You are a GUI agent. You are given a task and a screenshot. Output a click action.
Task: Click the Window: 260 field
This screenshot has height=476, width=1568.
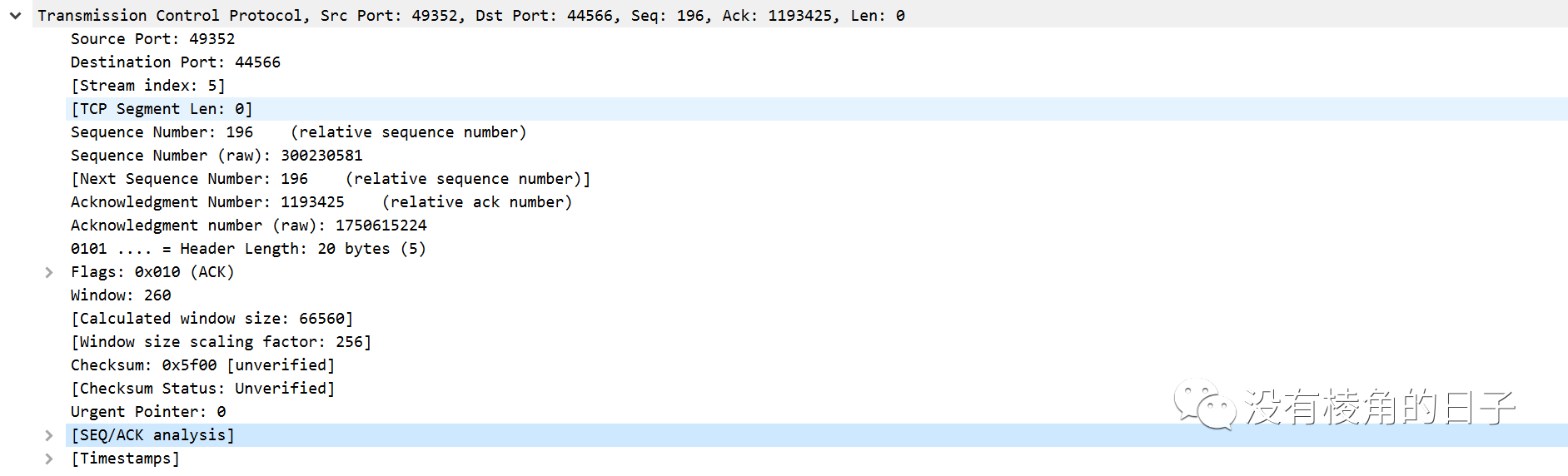(x=121, y=295)
